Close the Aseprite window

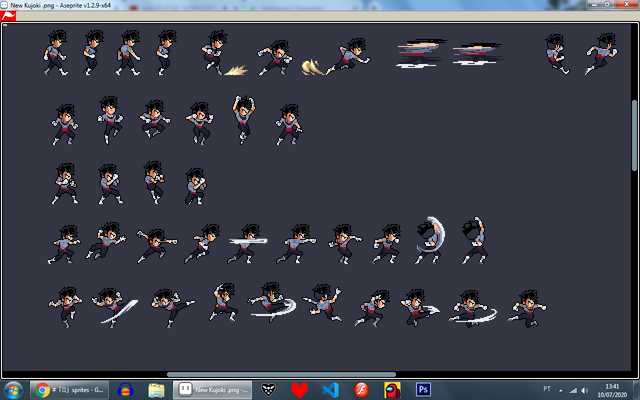click(626, 4)
